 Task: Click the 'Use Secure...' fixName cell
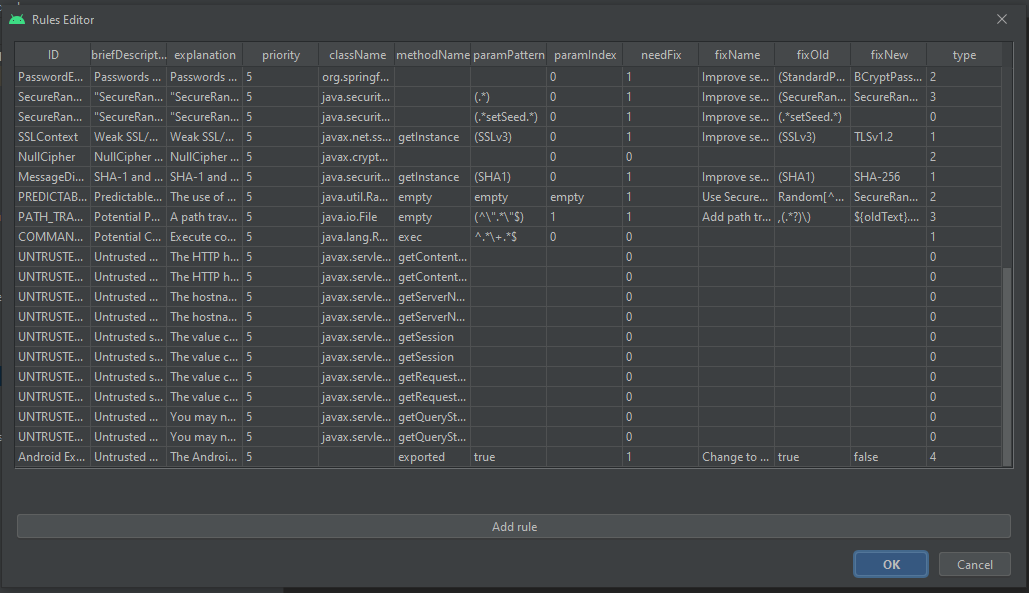(x=737, y=197)
